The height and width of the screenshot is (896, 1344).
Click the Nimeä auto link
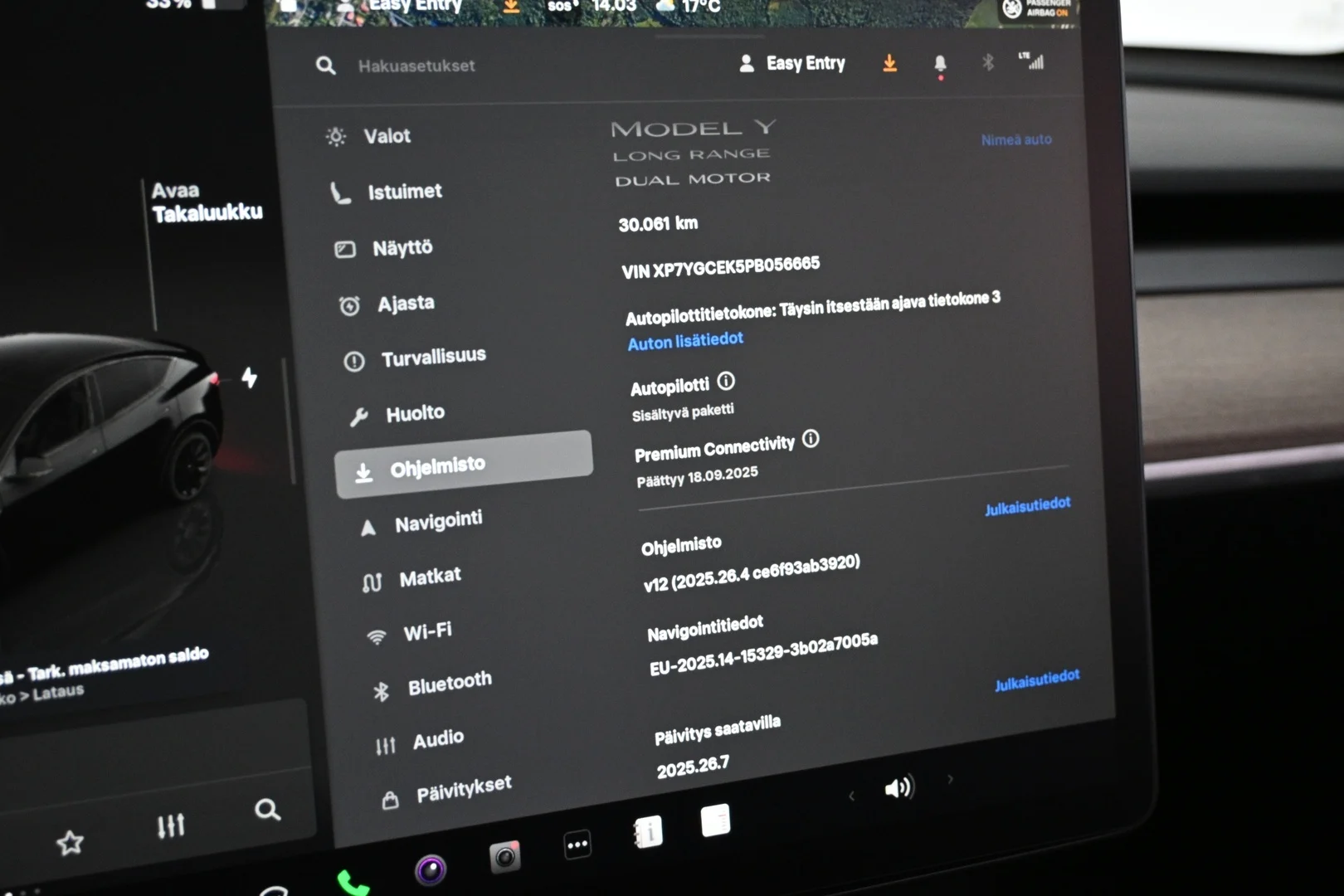1016,140
